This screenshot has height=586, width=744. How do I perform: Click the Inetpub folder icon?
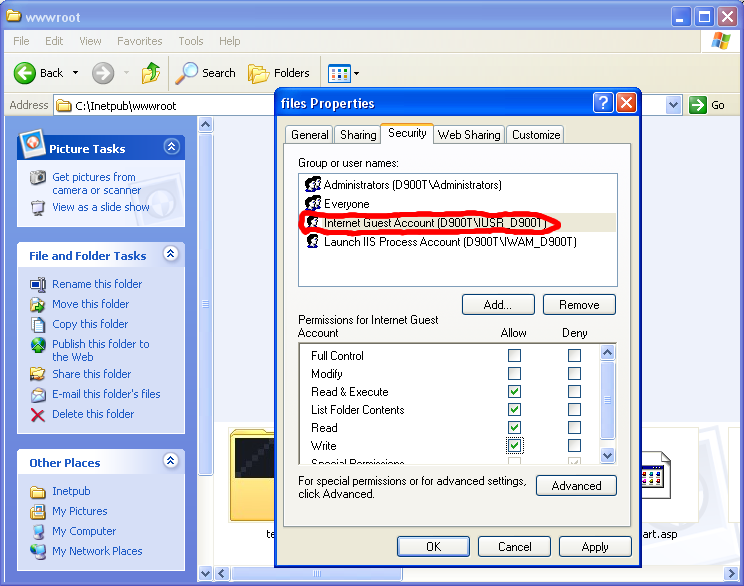38,492
